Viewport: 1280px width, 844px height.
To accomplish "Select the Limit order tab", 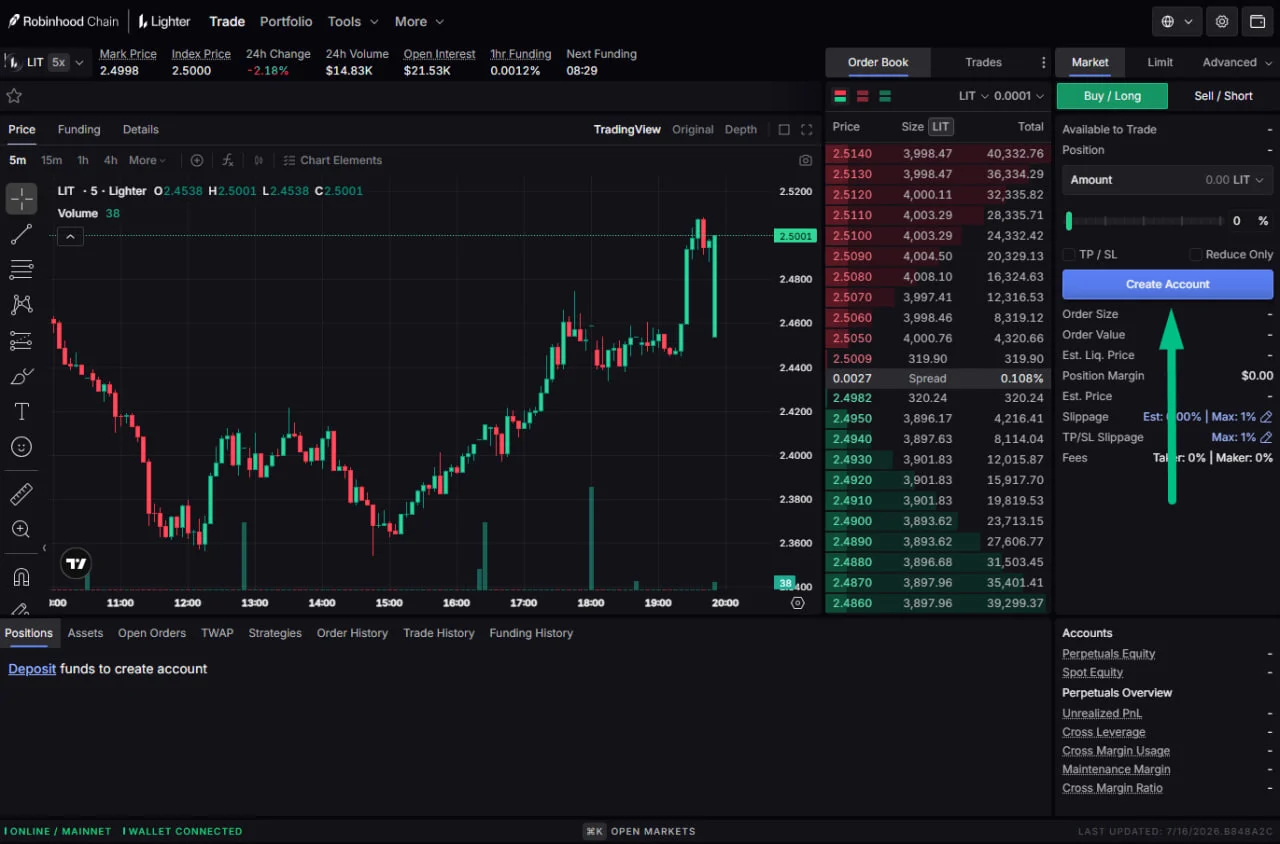I will (x=1160, y=62).
